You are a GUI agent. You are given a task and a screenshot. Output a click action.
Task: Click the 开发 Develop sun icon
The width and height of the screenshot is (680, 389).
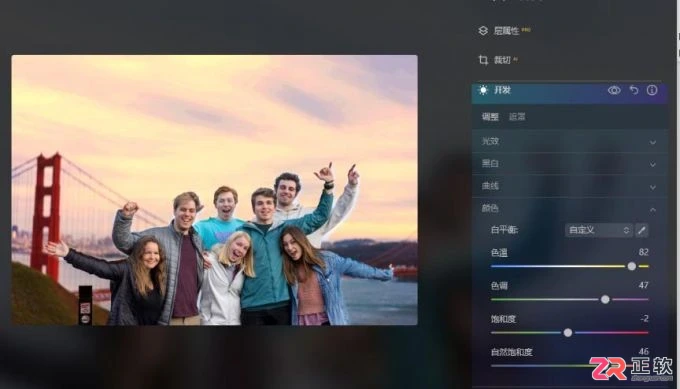(483, 90)
